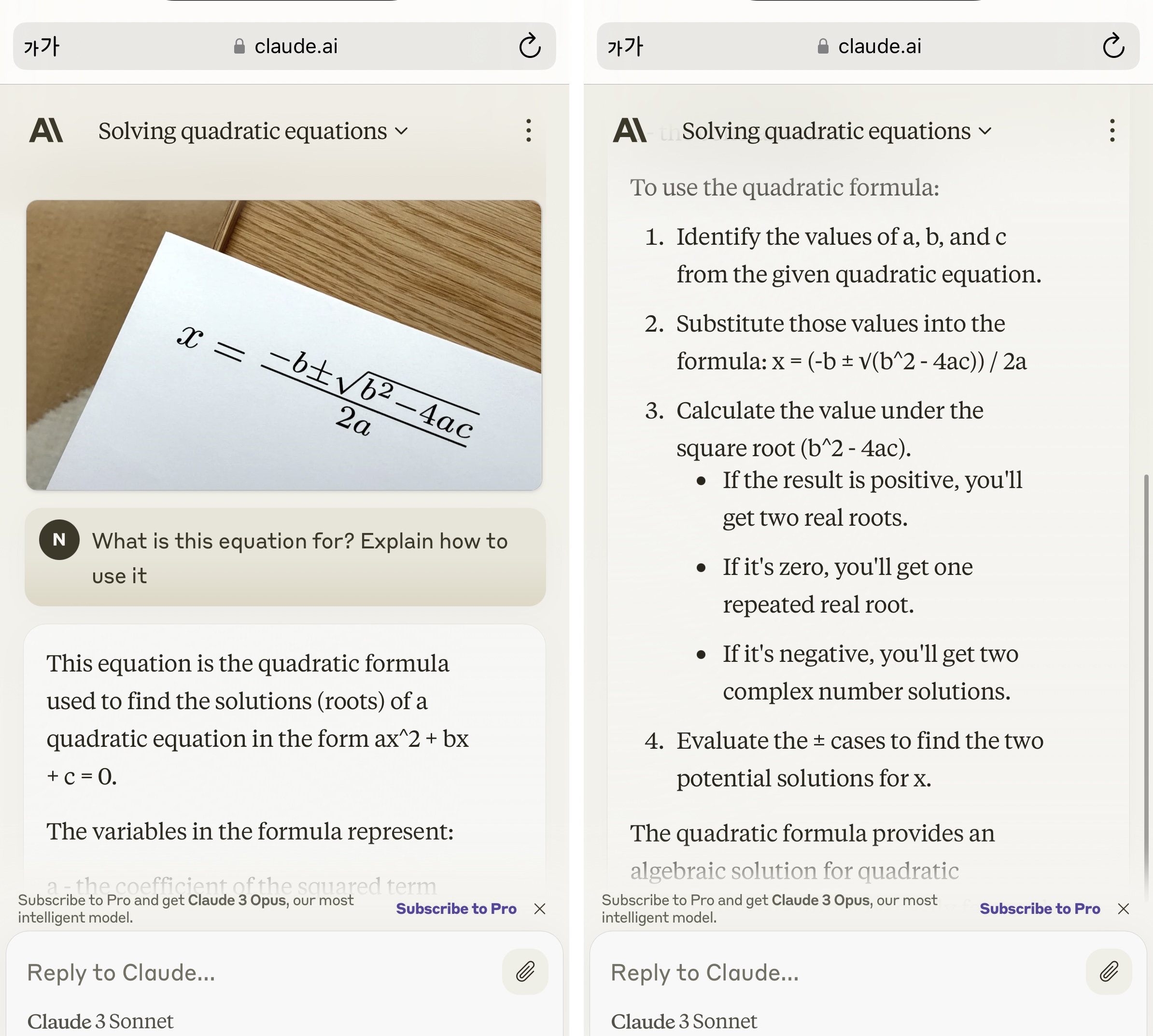Reload page in right browser address bar
The width and height of the screenshot is (1153, 1036).
(1113, 46)
